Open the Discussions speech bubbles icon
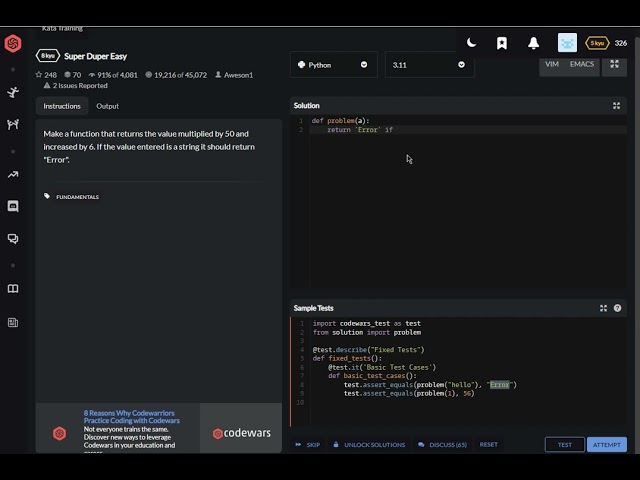The image size is (640, 480). click(x=13, y=238)
